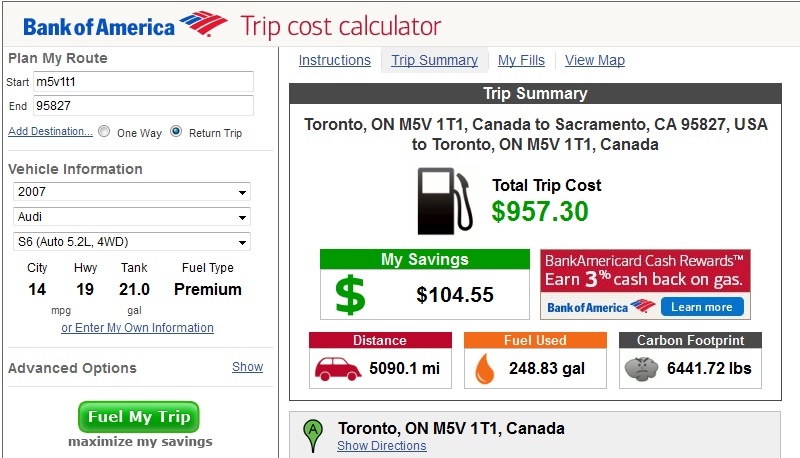The width and height of the screenshot is (800, 458).
Task: Click the End zip code field
Action: (143, 106)
